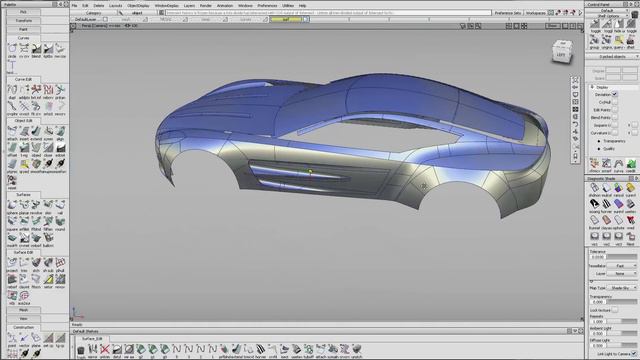Adjust the Tolerance slider
The height and width of the screenshot is (360, 640).
(621, 257)
